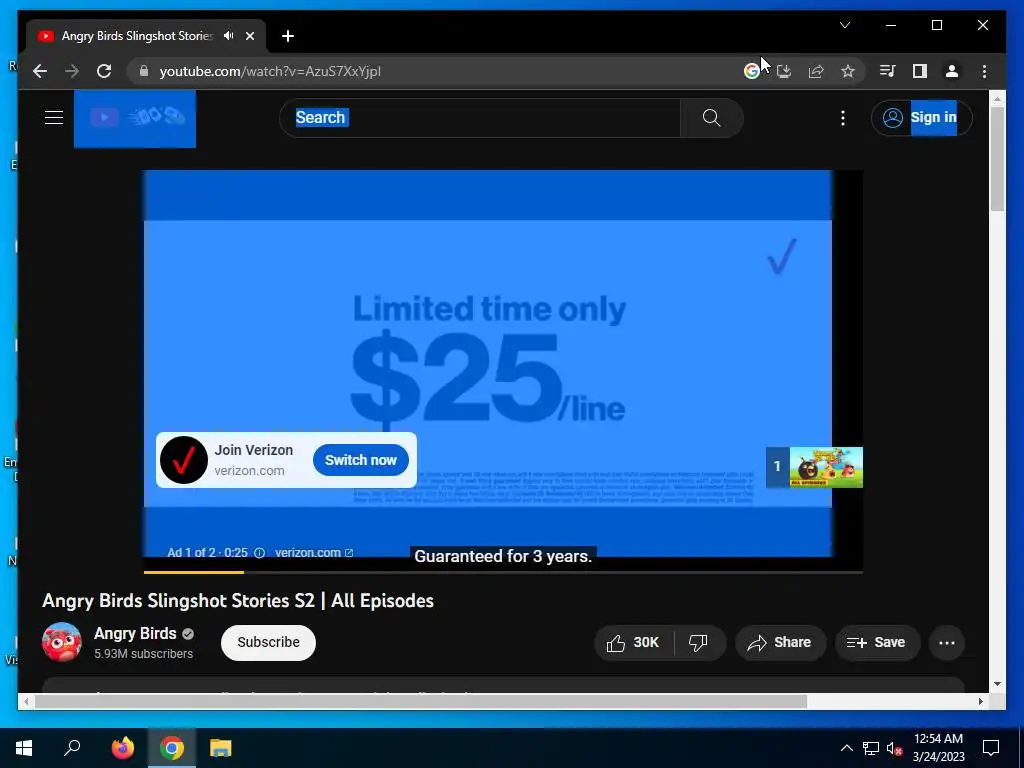The image size is (1024, 768).
Task: Click the magnifier search button
Action: pos(712,118)
